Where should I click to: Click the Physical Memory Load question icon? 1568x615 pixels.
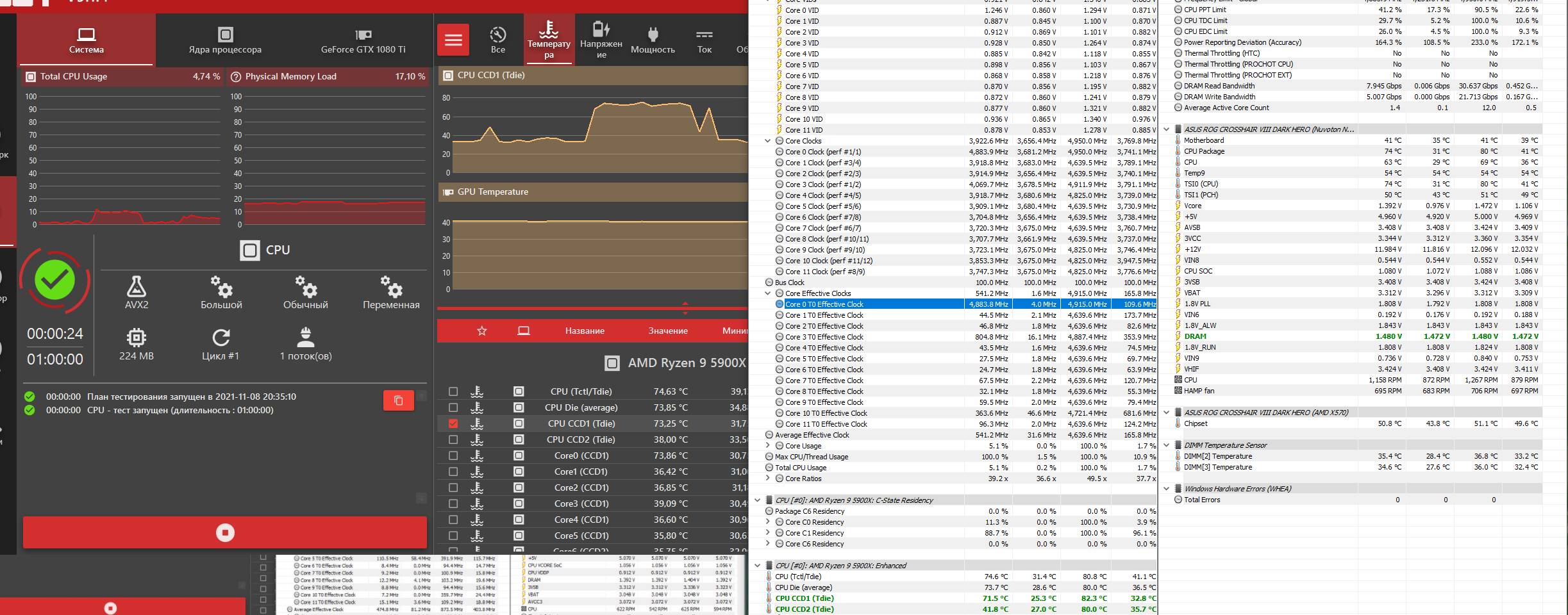click(235, 76)
